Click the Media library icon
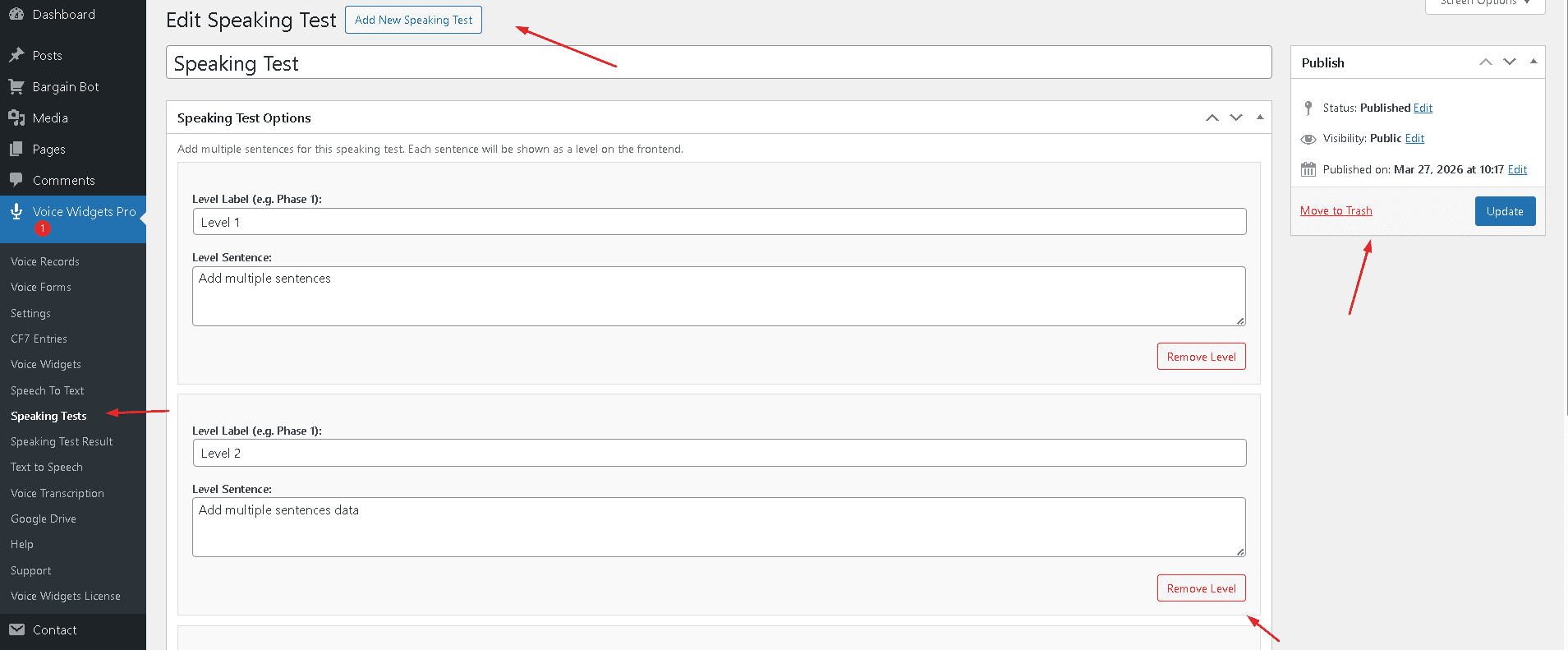The height and width of the screenshot is (650, 1568). (16, 118)
